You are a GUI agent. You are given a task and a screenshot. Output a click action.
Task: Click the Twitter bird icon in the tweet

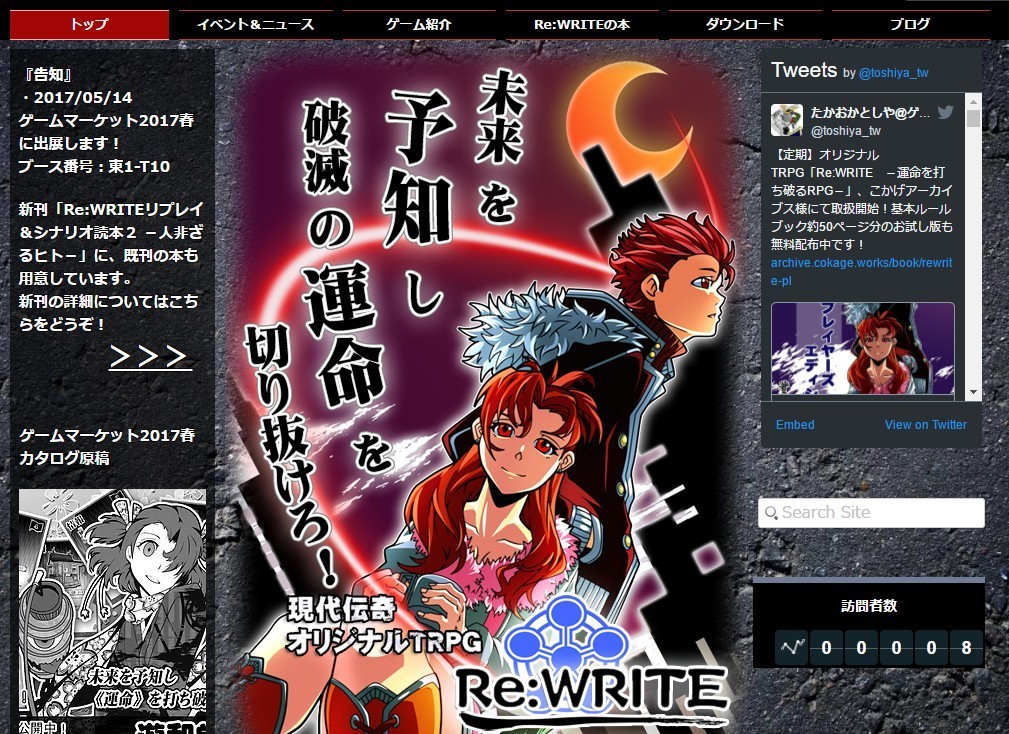[x=945, y=113]
